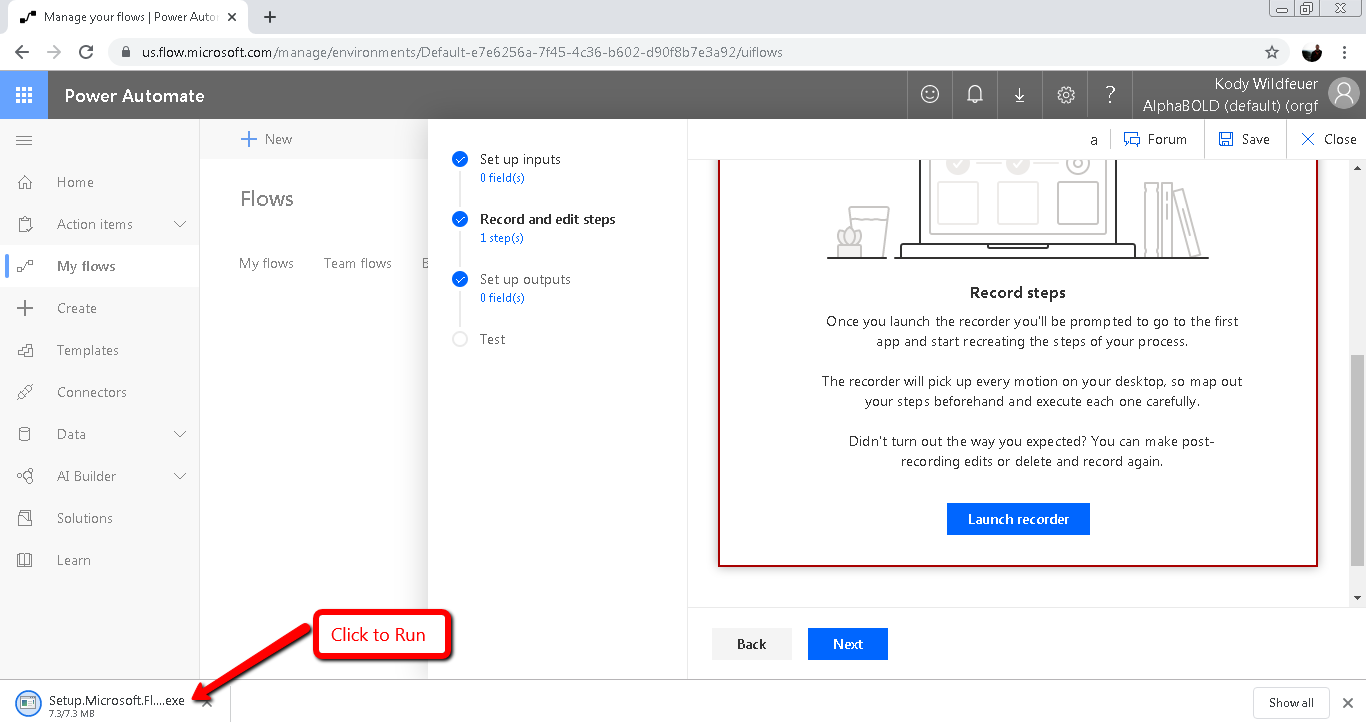Collapse the navigation hamburger menu
This screenshot has height=728, width=1366.
[24, 140]
